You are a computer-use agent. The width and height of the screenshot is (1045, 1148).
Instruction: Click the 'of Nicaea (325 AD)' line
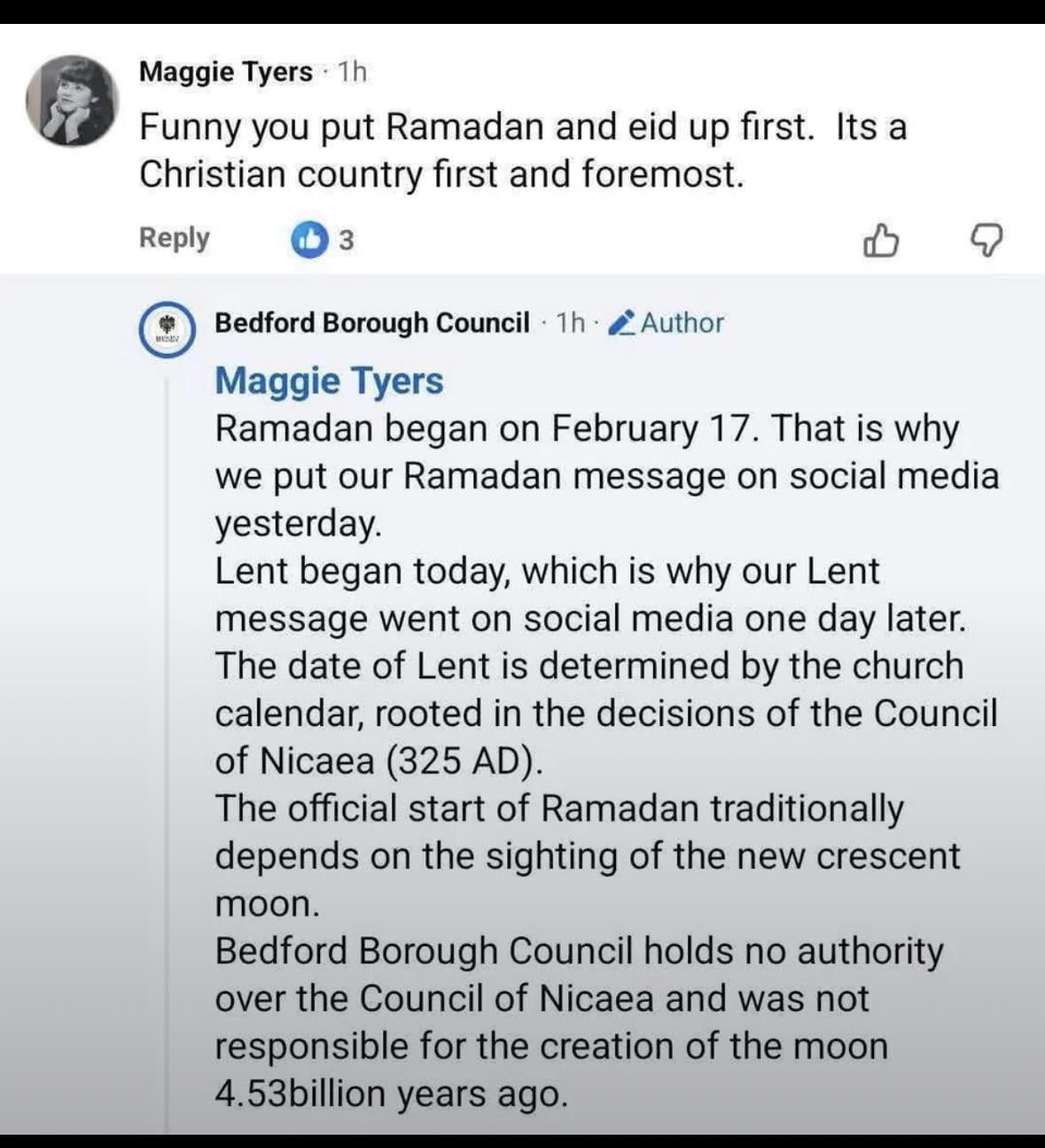[376, 761]
